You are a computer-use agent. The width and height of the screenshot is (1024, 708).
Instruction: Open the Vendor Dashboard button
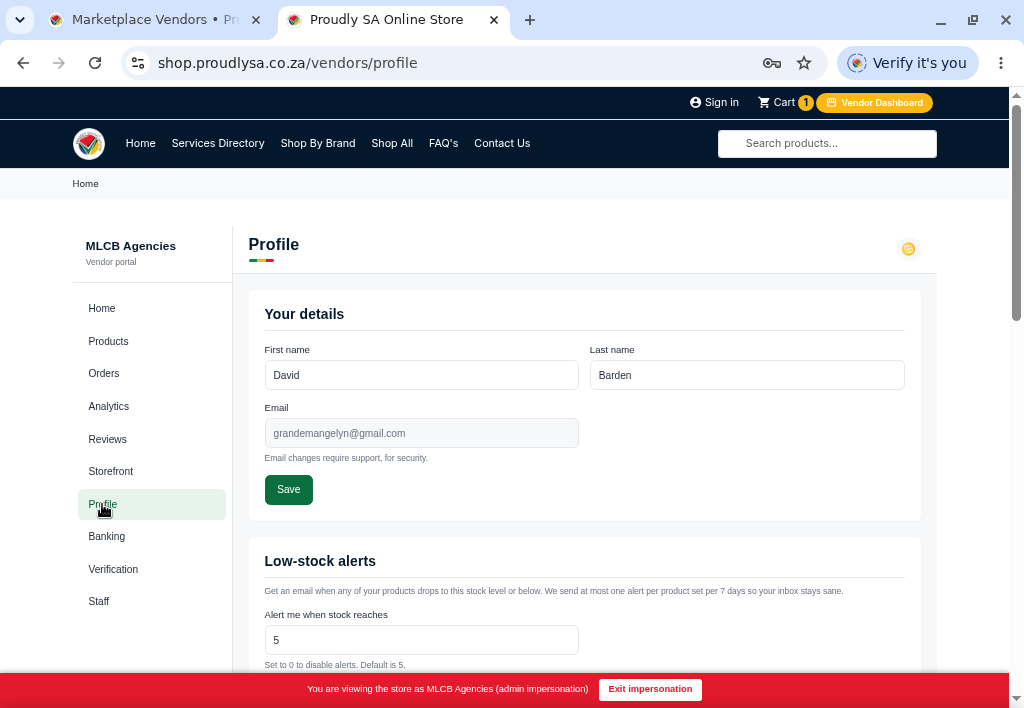tap(874, 103)
